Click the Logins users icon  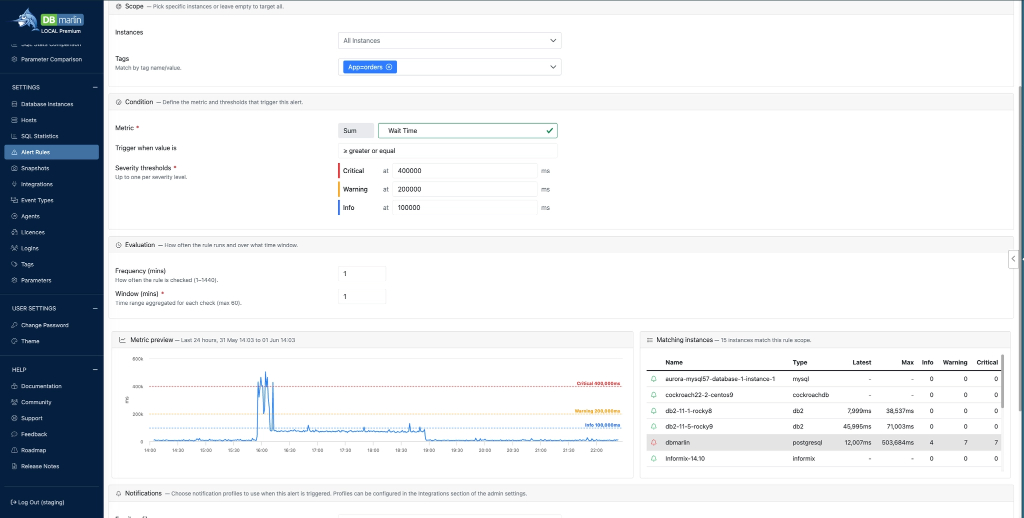click(x=14, y=248)
